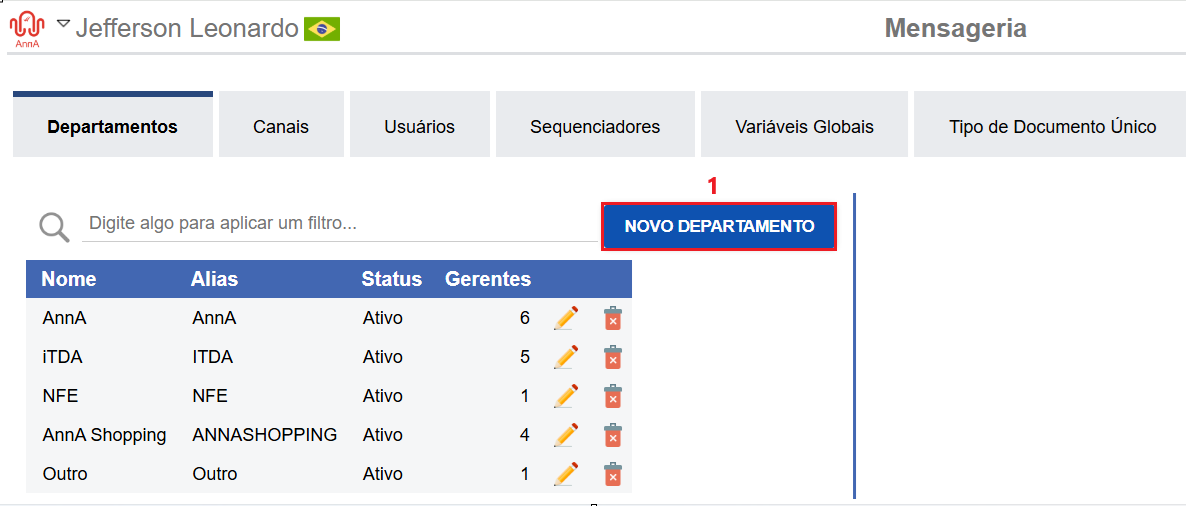Edit the Outro department with pencil icon

coord(566,474)
